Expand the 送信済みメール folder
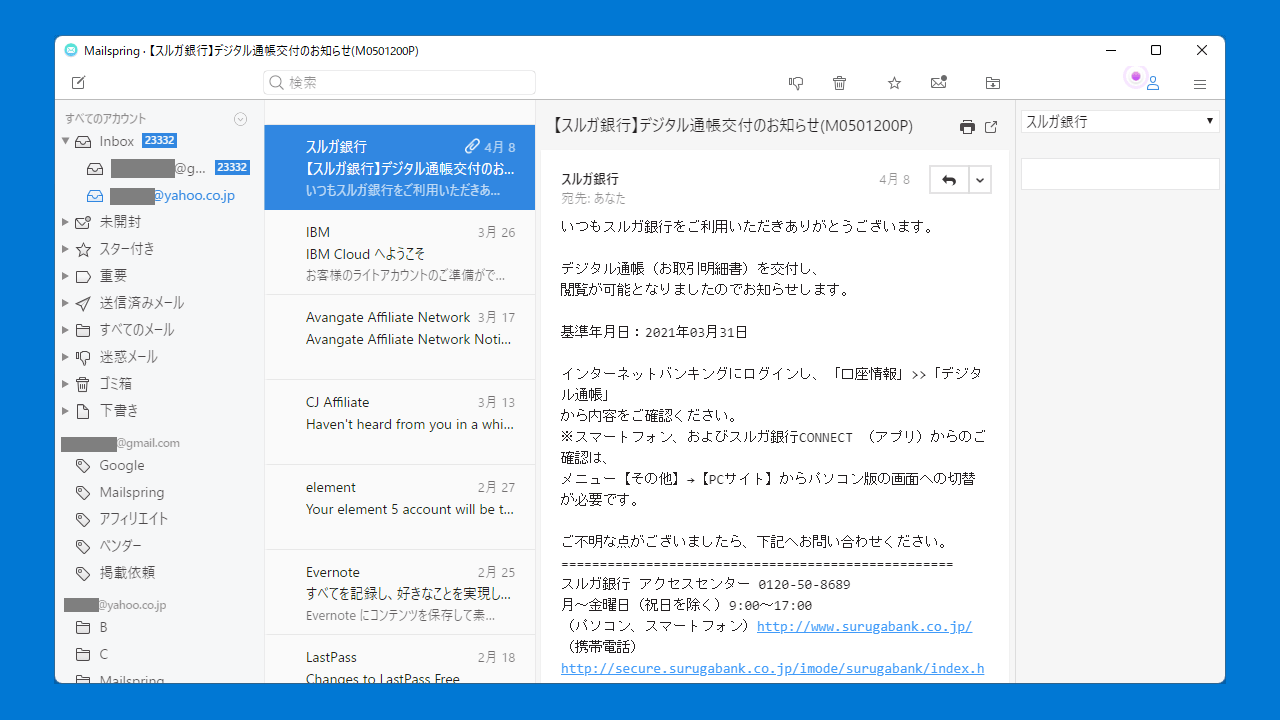This screenshot has width=1280, height=720. tap(66, 303)
